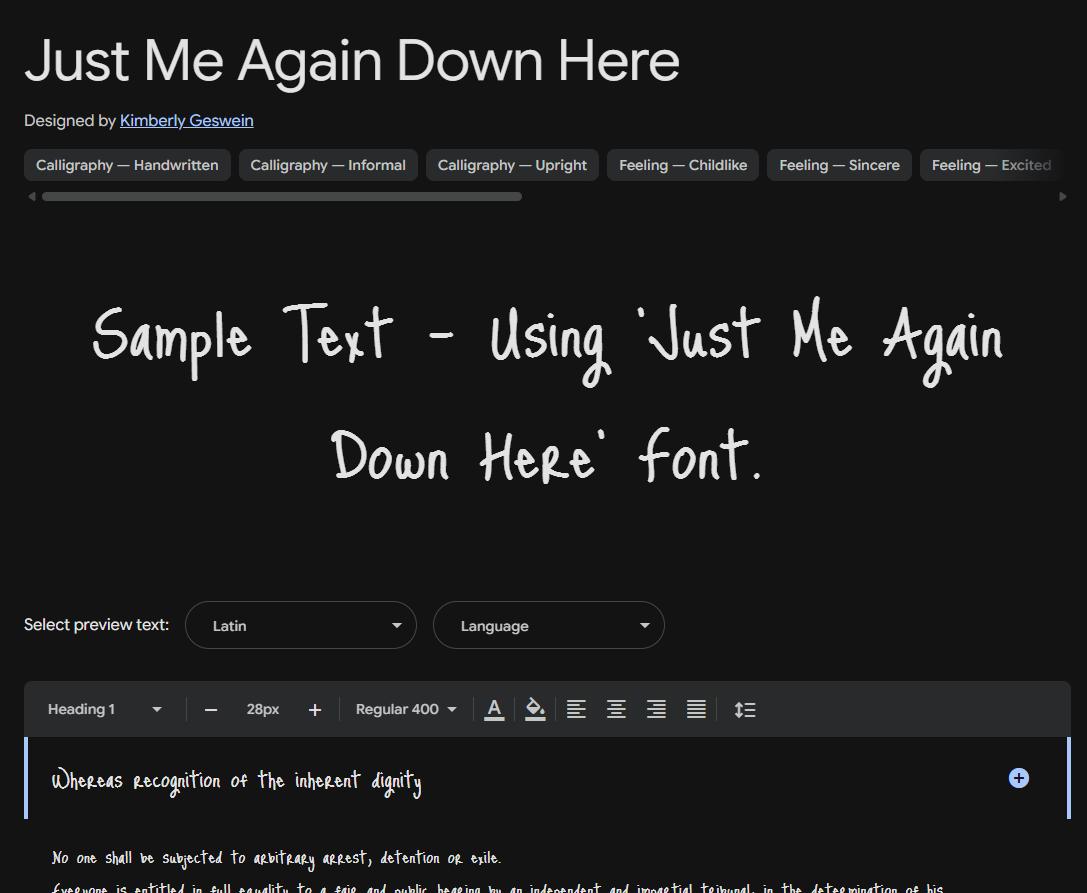This screenshot has width=1087, height=893.
Task: Justify the text alignment
Action: pos(696,709)
